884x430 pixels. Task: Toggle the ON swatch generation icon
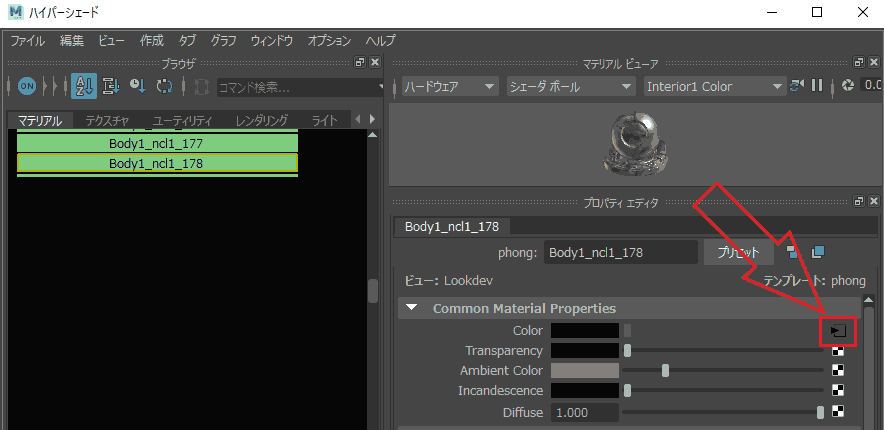pyautogui.click(x=27, y=86)
